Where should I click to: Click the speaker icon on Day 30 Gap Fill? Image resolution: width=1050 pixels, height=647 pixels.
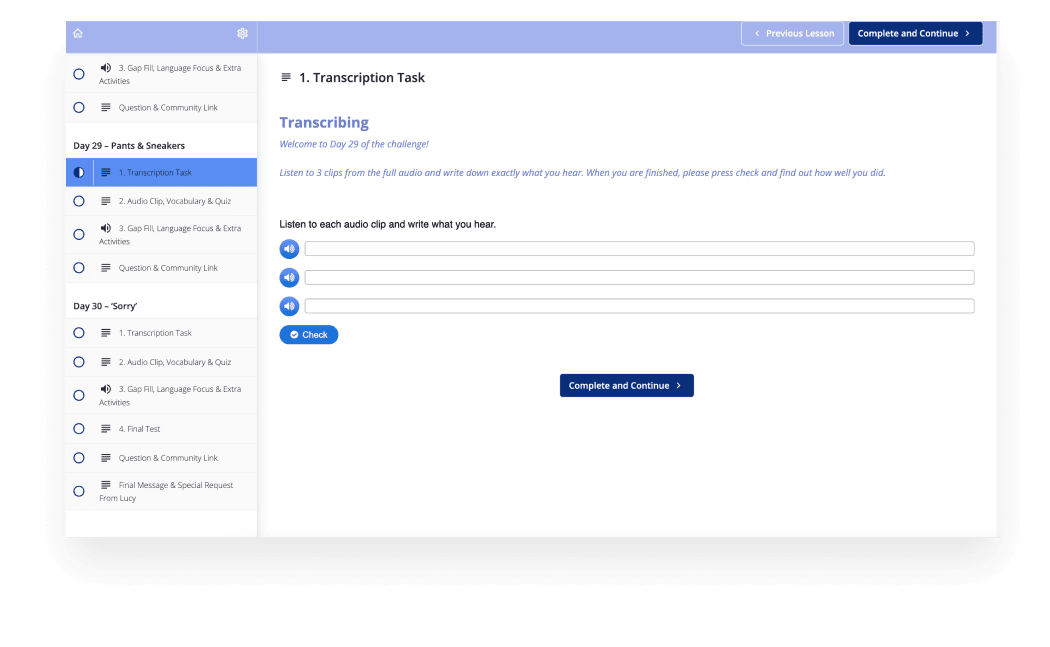click(106, 389)
